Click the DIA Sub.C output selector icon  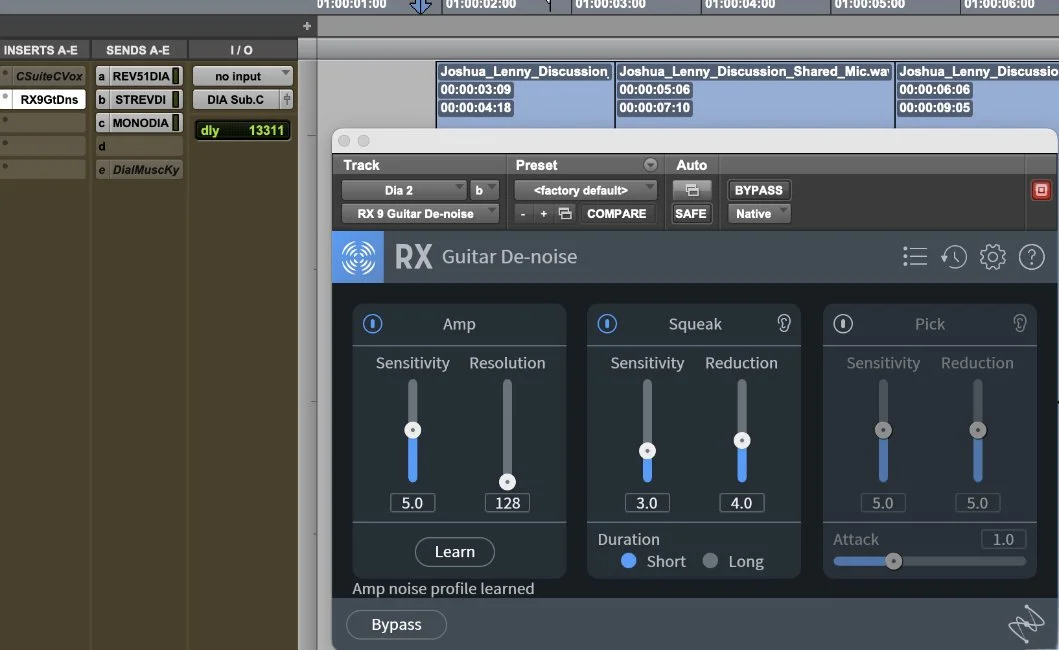point(286,99)
